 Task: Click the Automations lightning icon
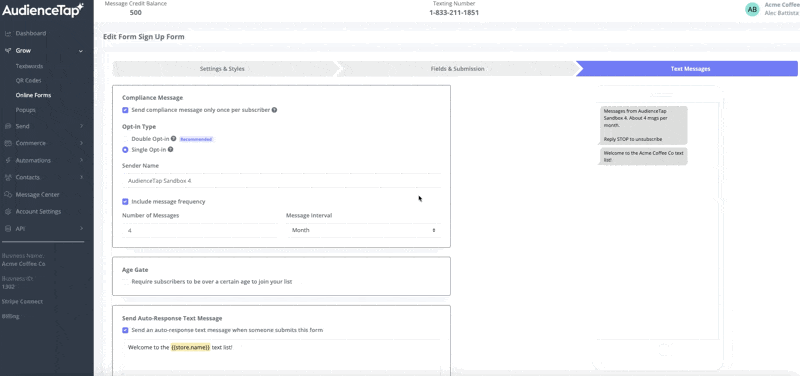[8, 160]
